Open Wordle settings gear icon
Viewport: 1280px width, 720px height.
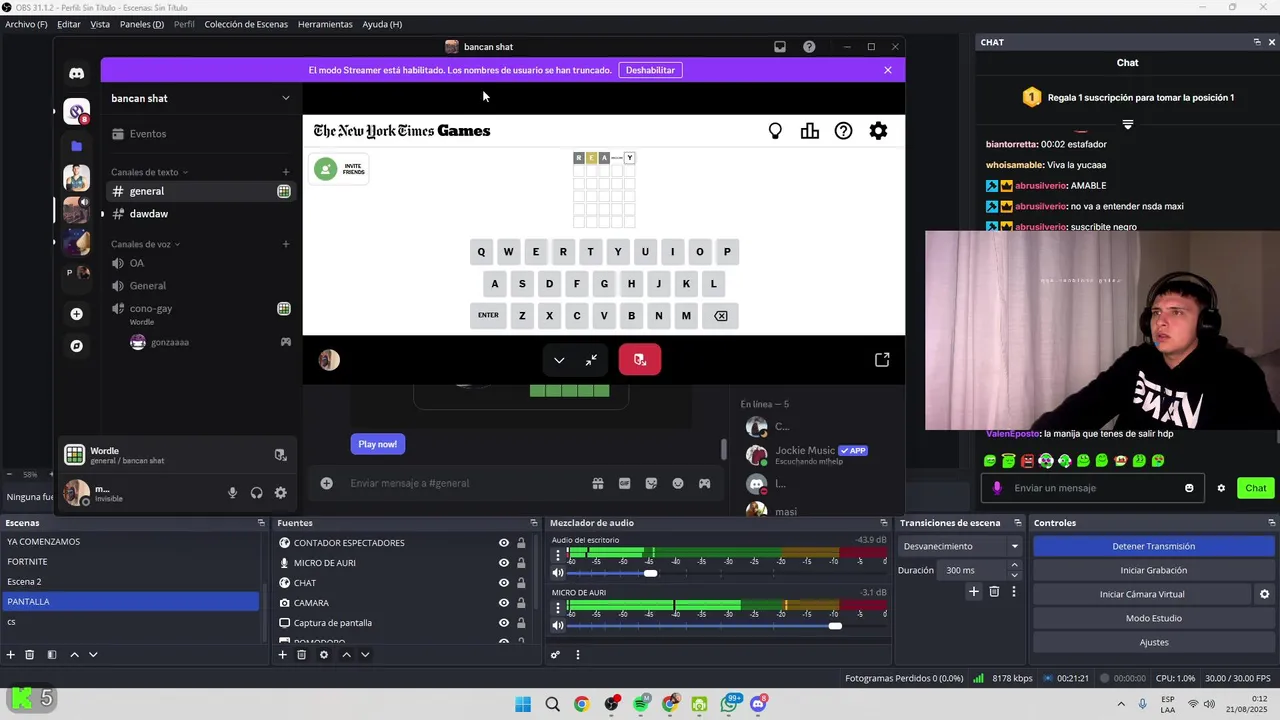point(878,131)
